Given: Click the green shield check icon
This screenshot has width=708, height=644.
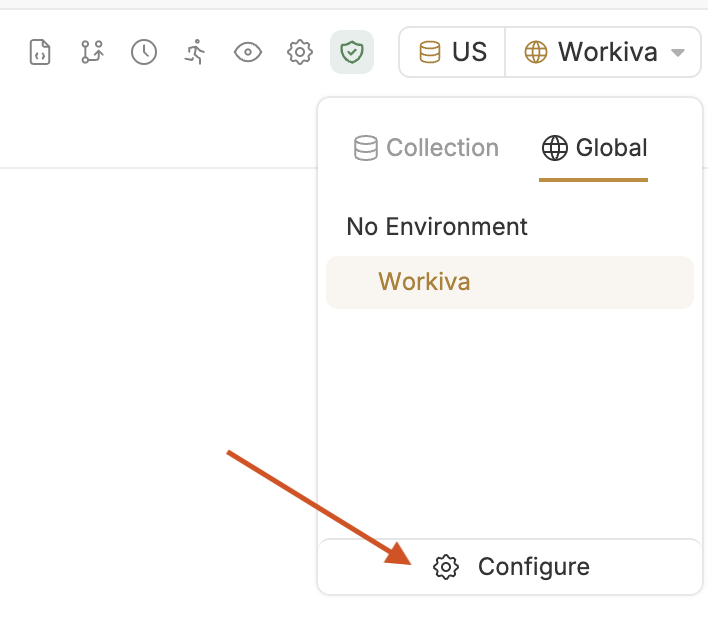Looking at the screenshot, I should click(352, 52).
